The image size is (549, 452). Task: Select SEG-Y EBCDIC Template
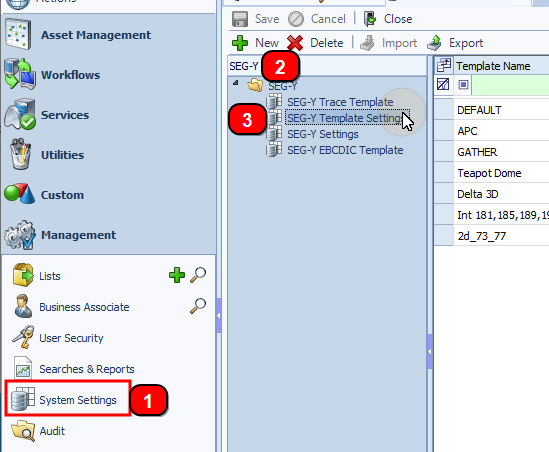point(345,150)
